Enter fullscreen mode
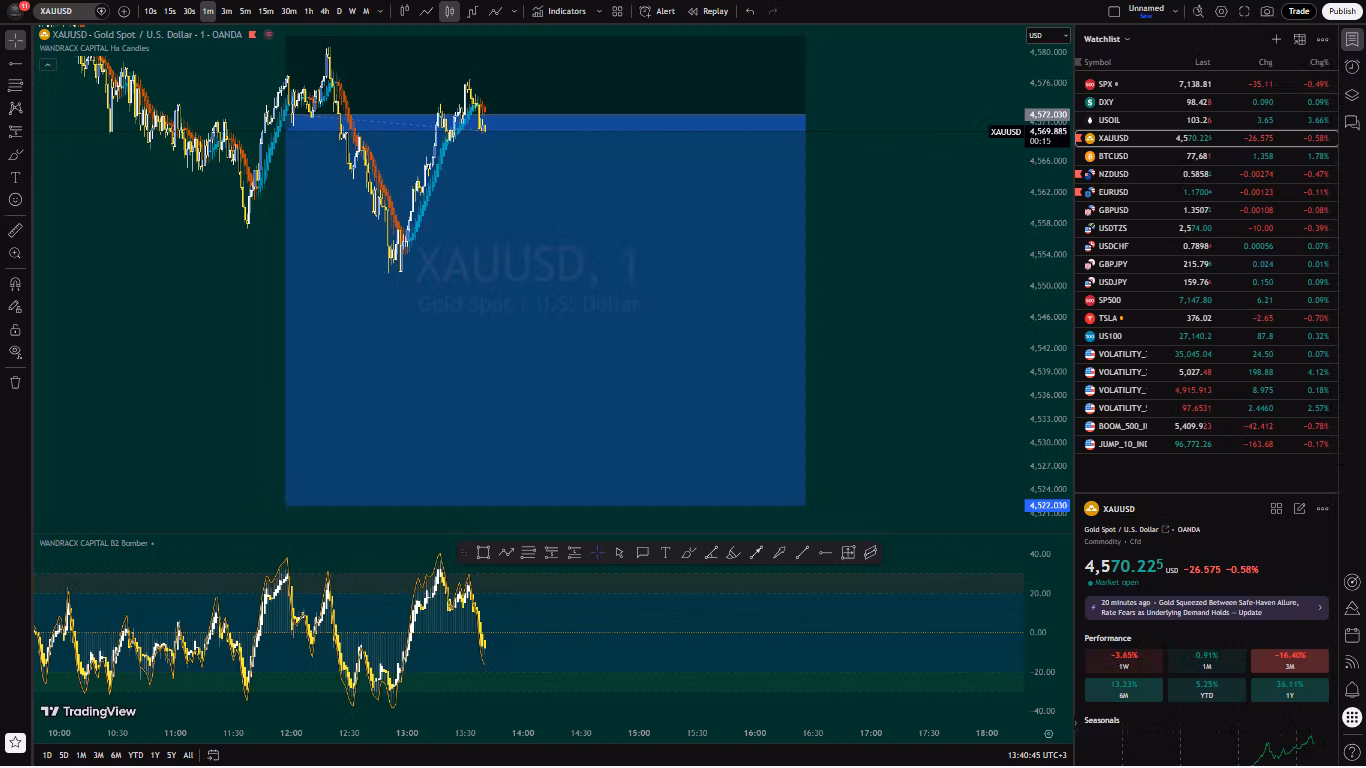The height and width of the screenshot is (768, 1366). coord(1244,11)
